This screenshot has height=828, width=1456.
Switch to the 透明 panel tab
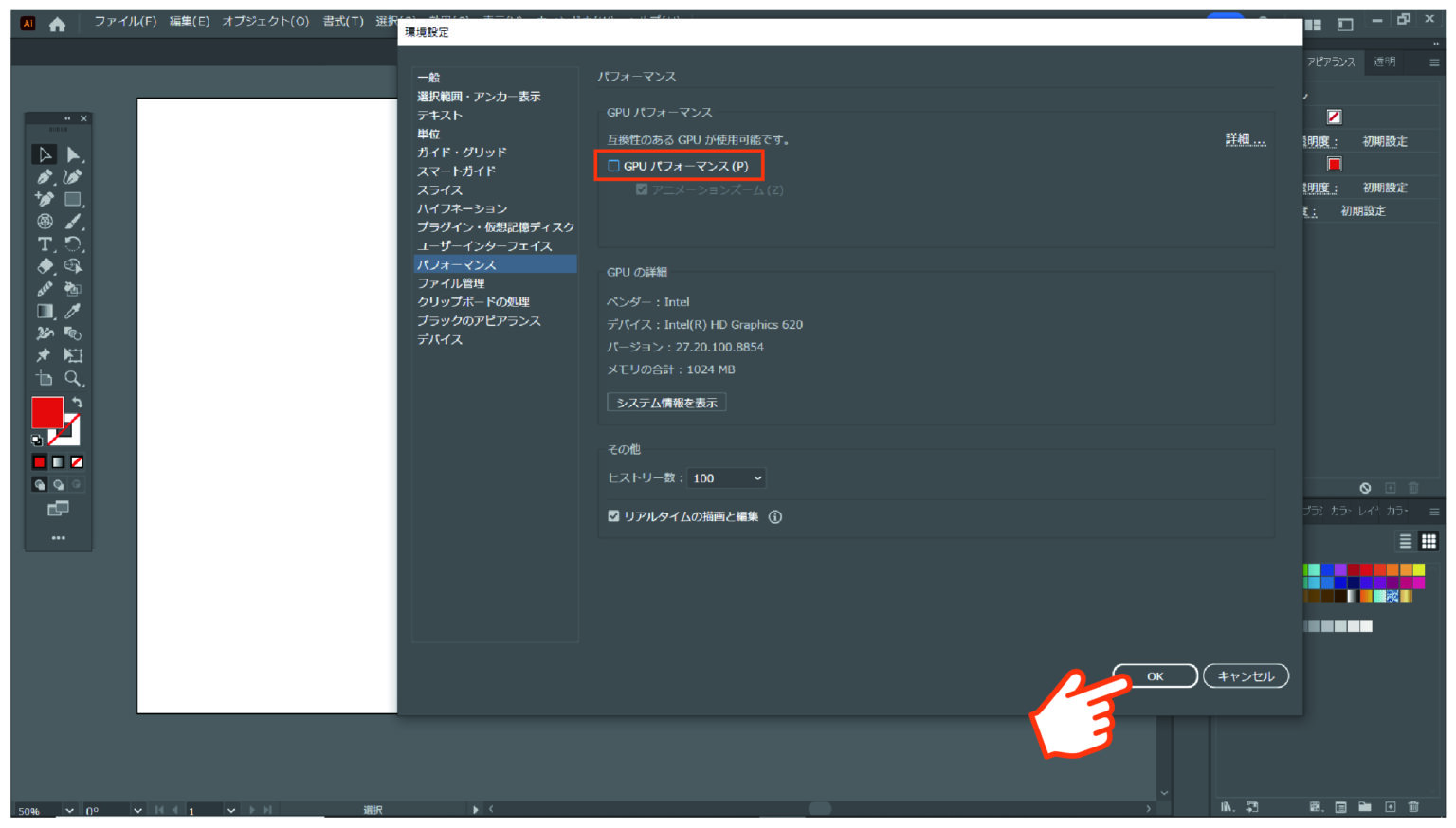pos(1383,62)
